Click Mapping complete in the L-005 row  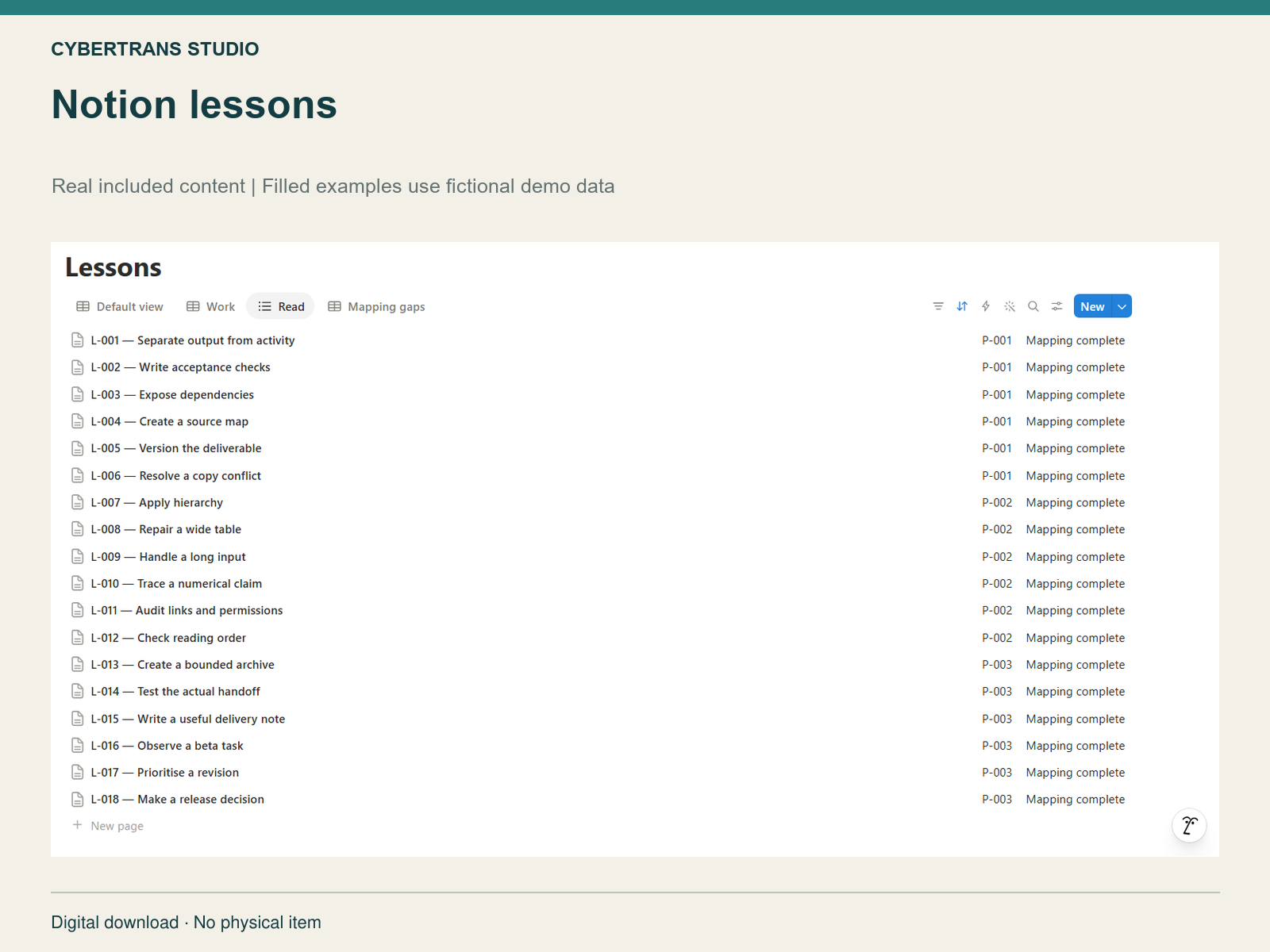tap(1076, 448)
